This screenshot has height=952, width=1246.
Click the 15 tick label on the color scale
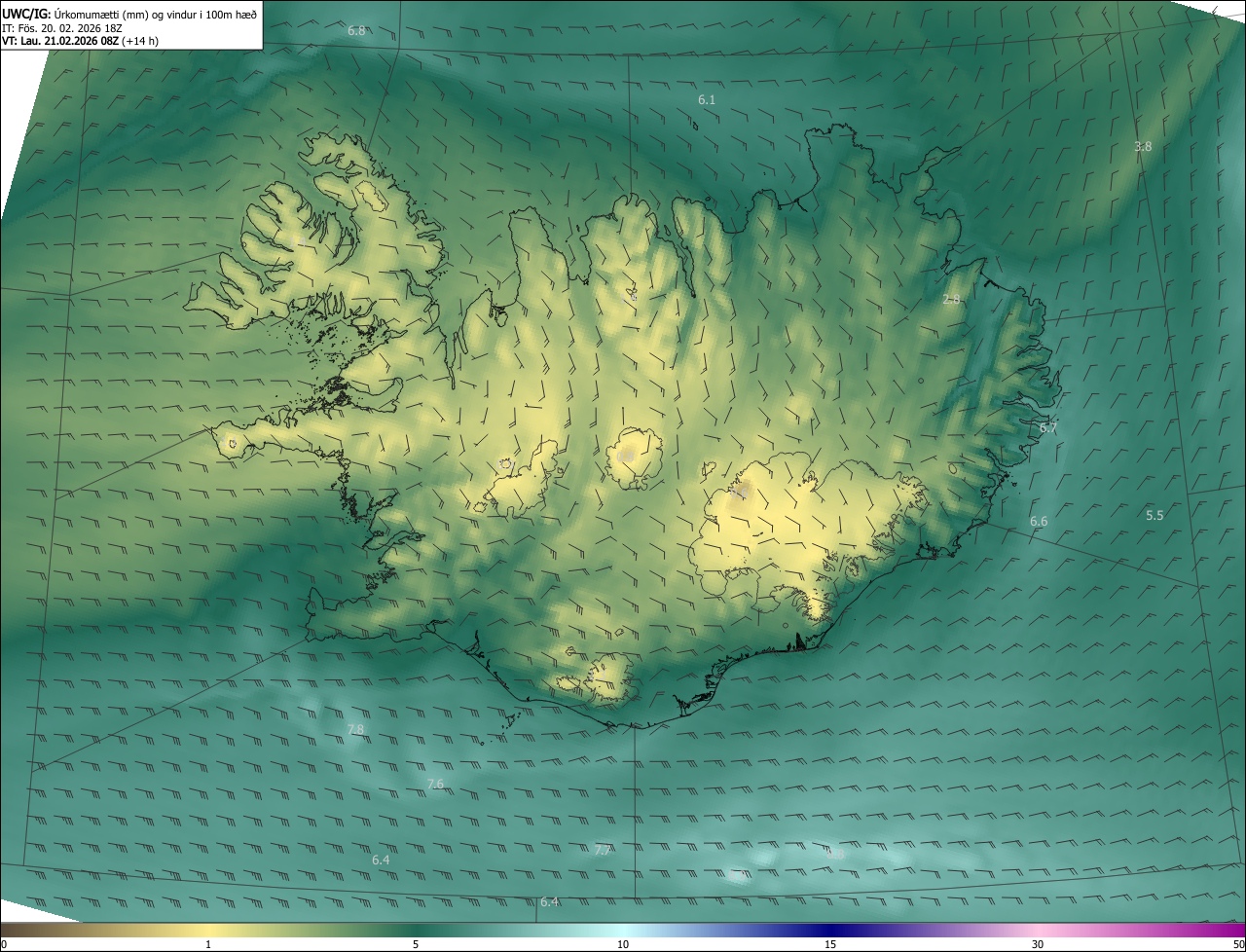(x=830, y=945)
